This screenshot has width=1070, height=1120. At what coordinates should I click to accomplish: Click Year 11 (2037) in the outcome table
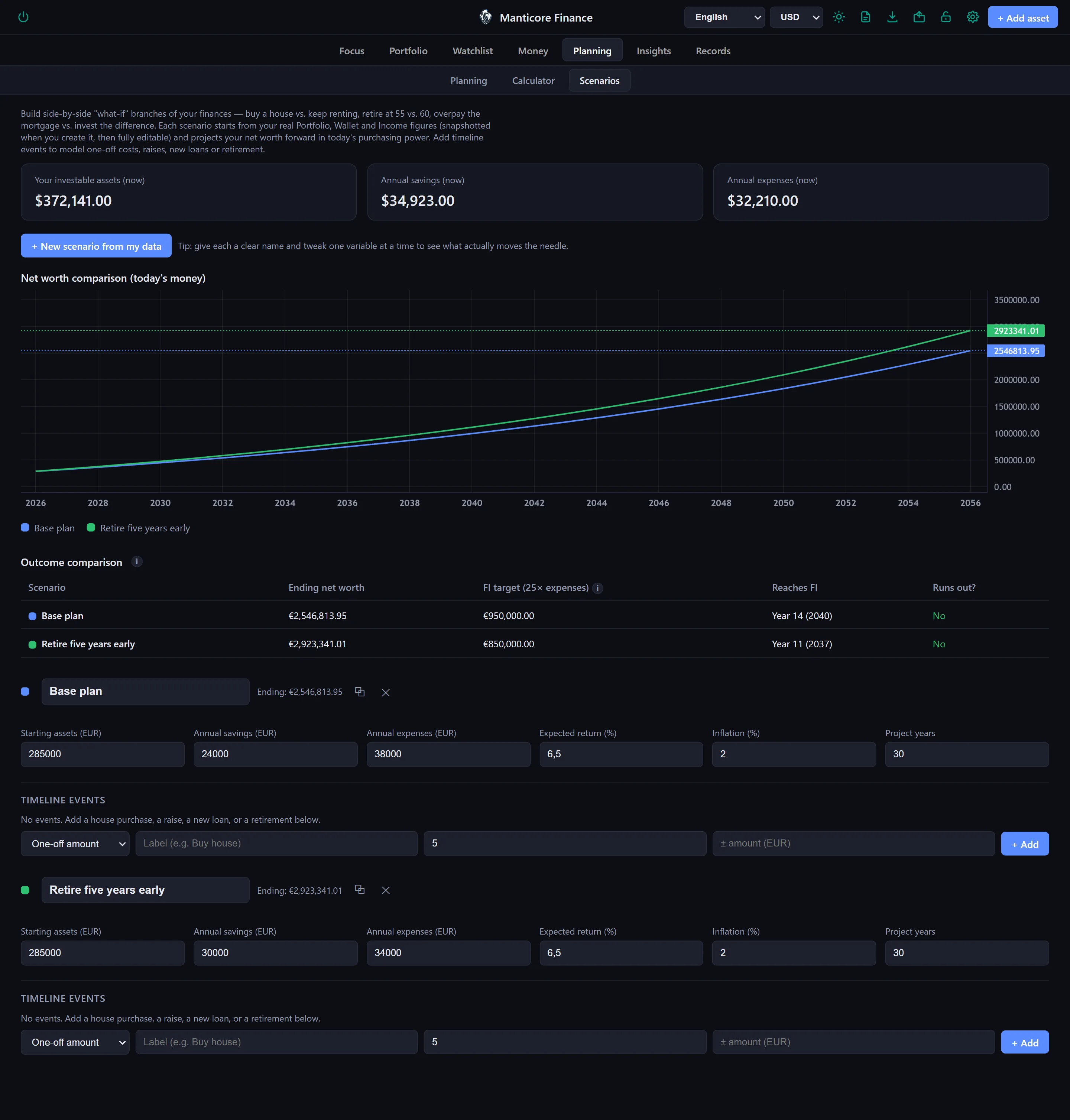pos(802,644)
